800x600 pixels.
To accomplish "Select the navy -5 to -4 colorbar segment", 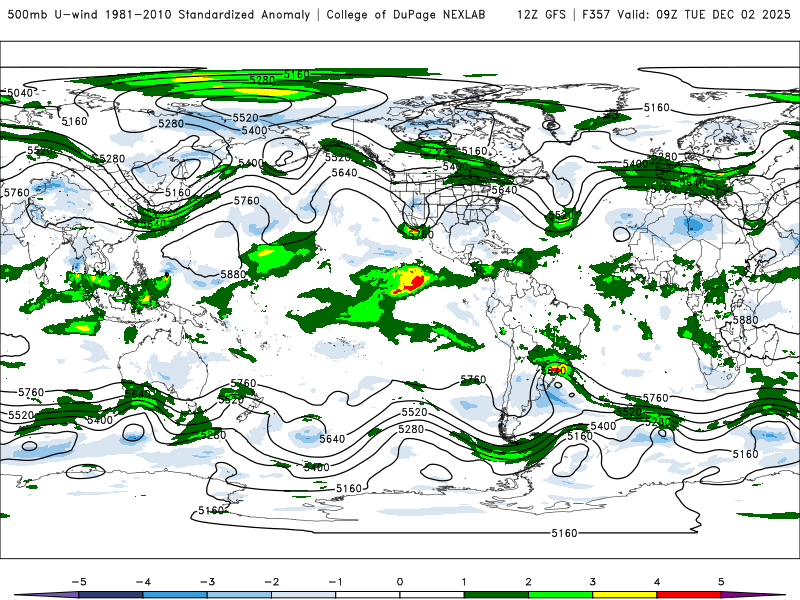I will (111, 595).
